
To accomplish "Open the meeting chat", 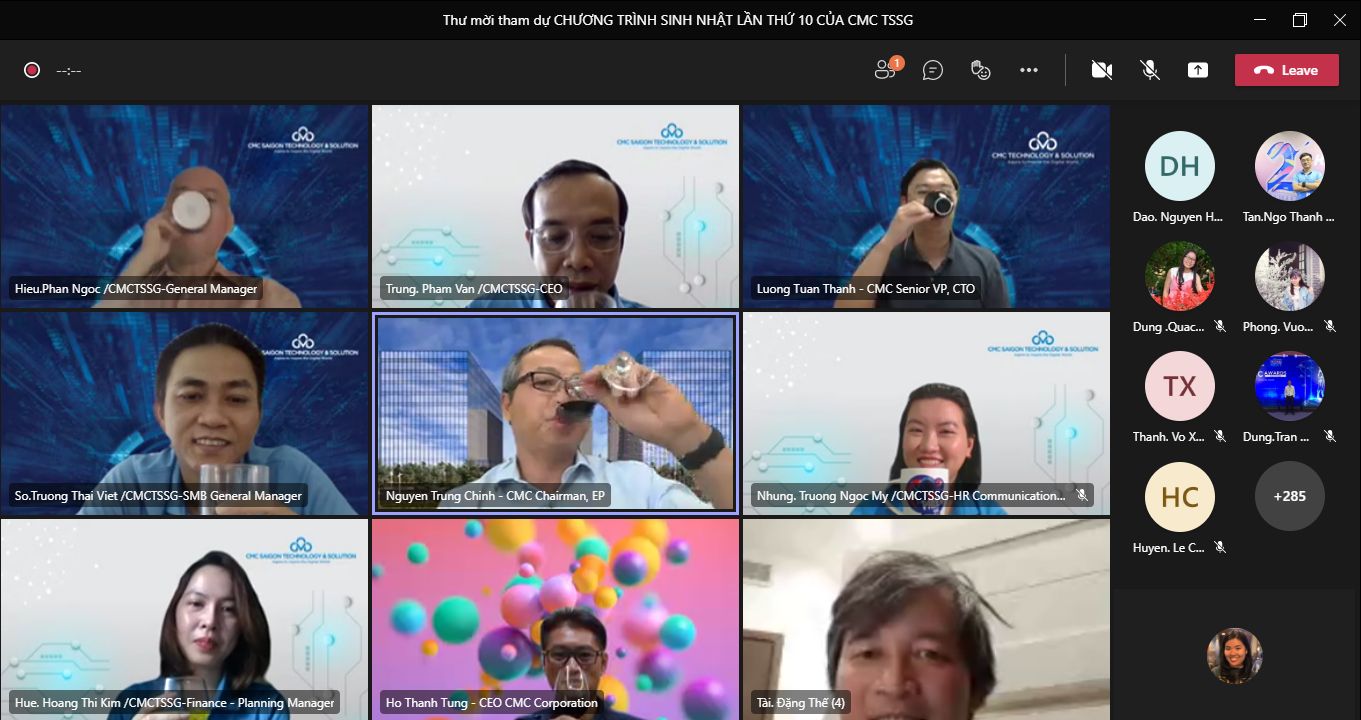I will point(933,70).
